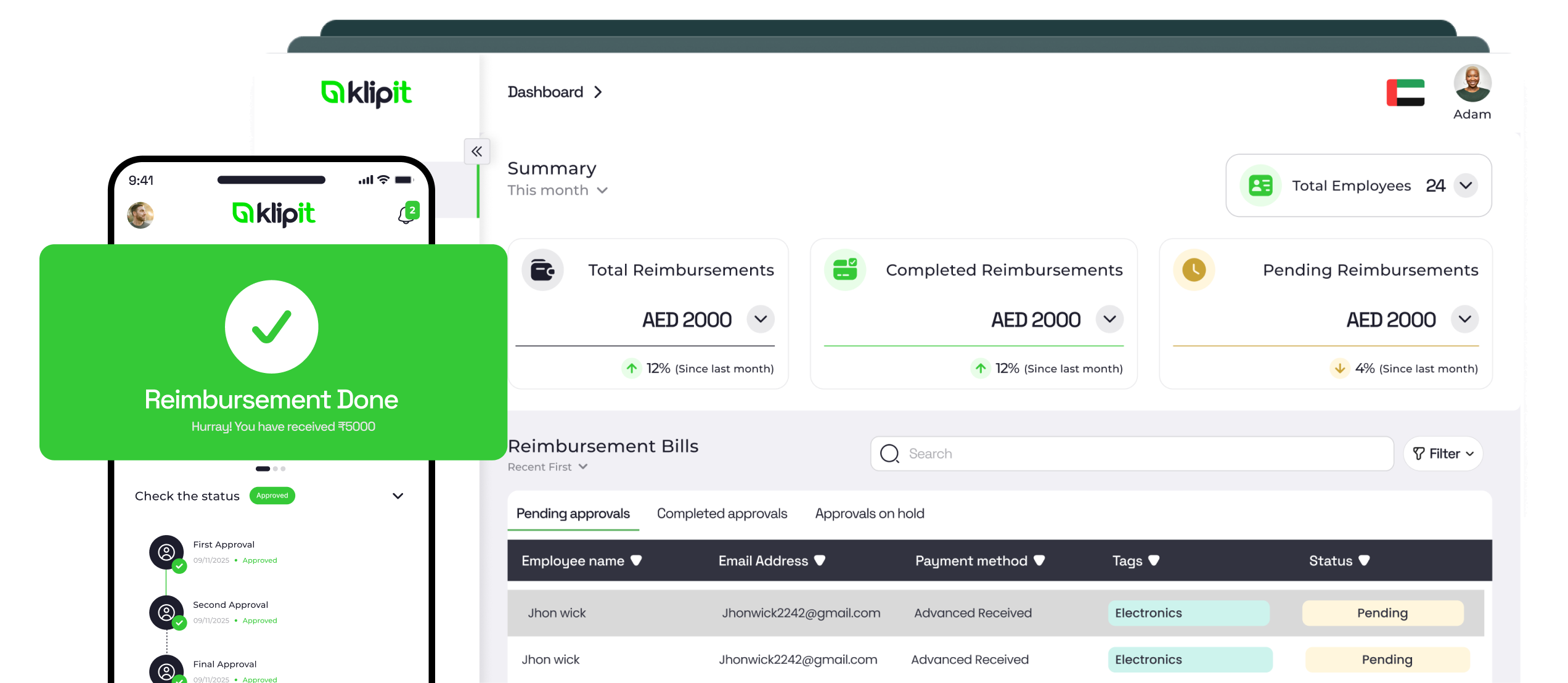Expand Completed Reimbursements AED 2000 chevron
The width and height of the screenshot is (1568, 683).
[x=1109, y=319]
